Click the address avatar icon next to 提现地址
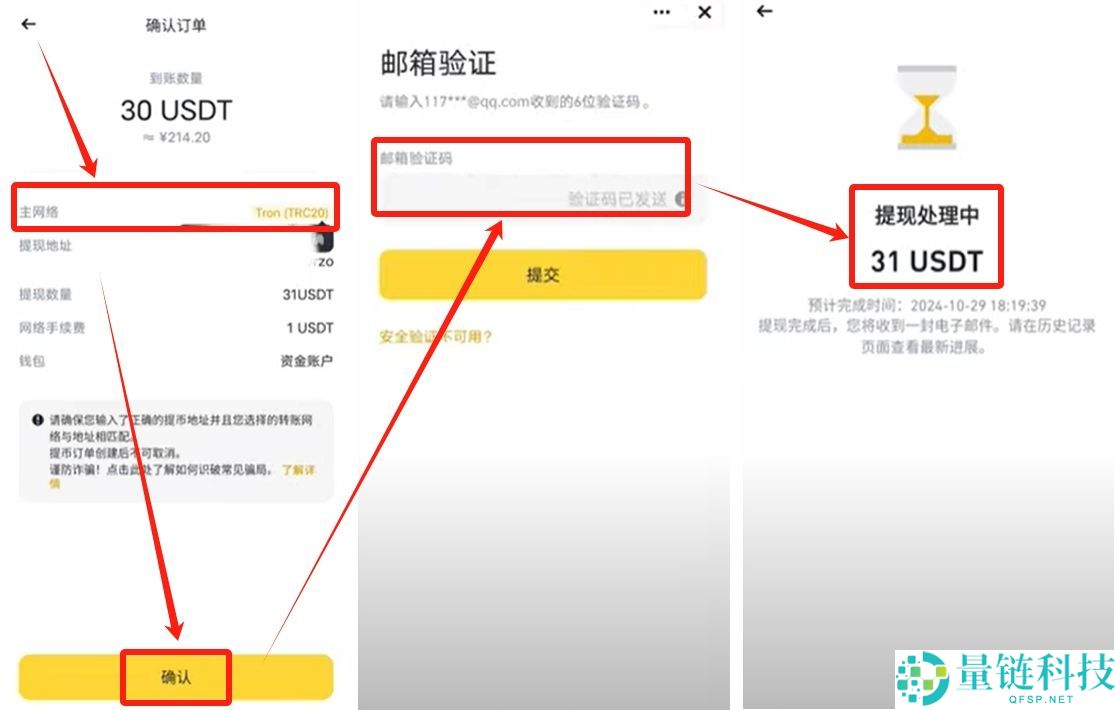This screenshot has width=1115, height=710. [320, 243]
